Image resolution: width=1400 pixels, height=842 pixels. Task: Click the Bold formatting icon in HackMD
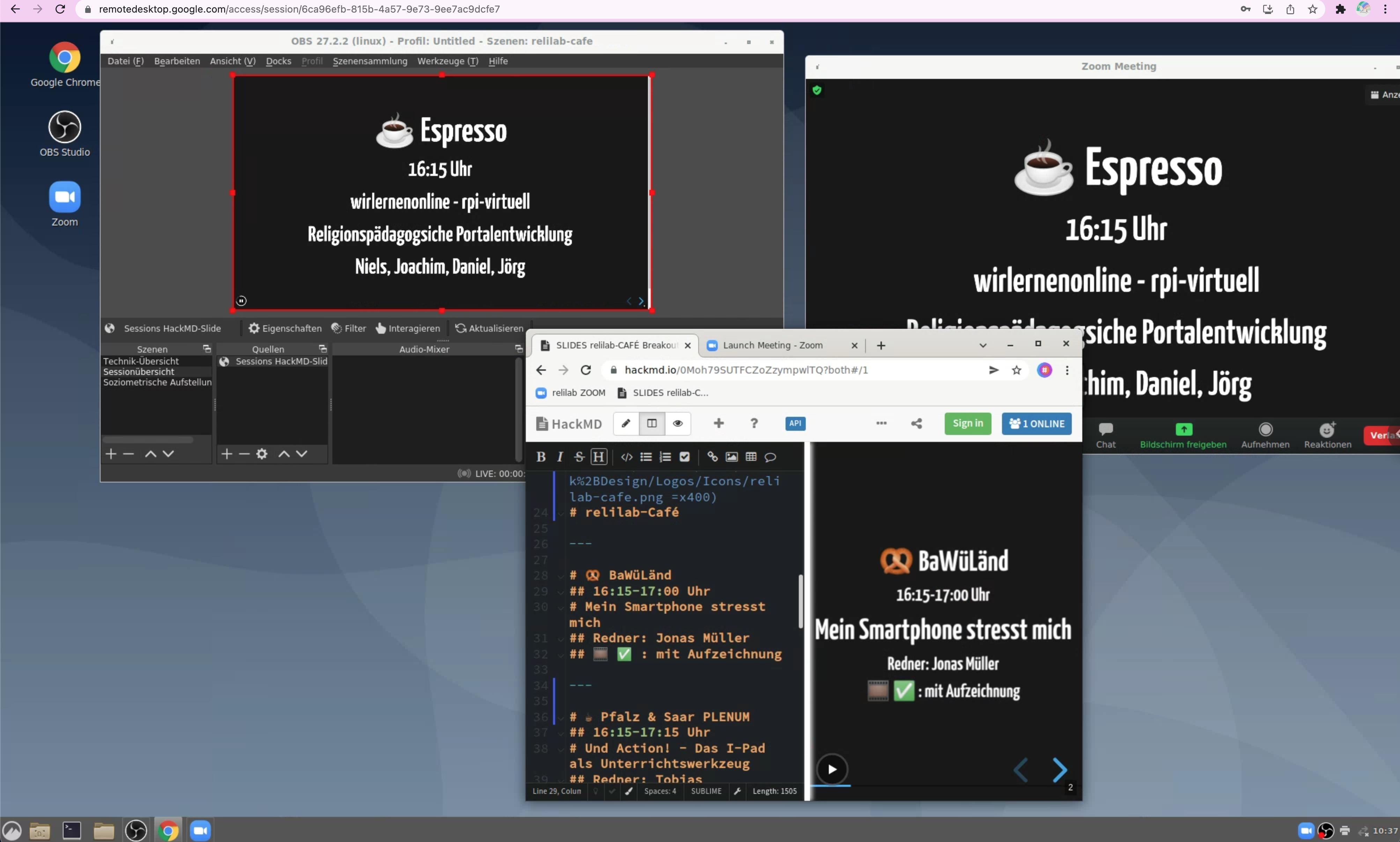[540, 457]
